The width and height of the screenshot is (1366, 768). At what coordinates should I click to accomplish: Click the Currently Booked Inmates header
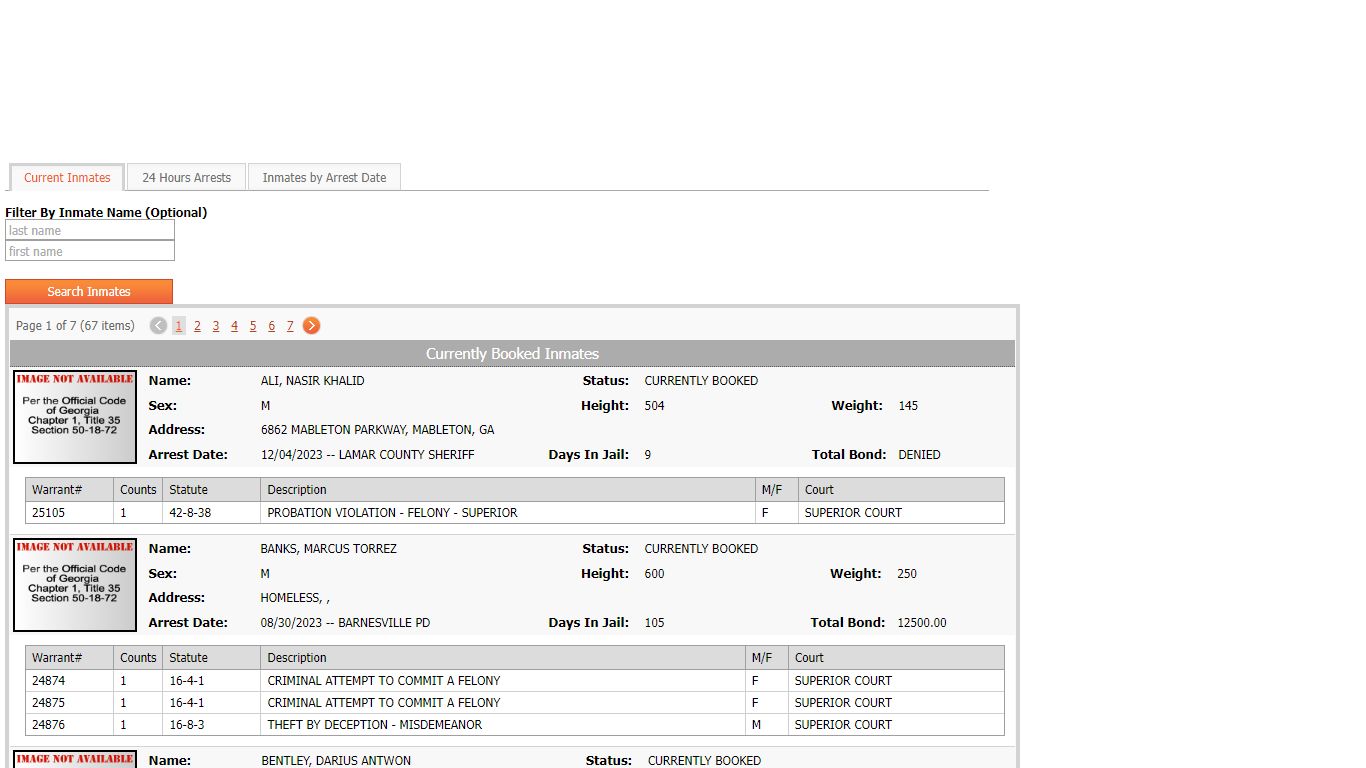512,354
